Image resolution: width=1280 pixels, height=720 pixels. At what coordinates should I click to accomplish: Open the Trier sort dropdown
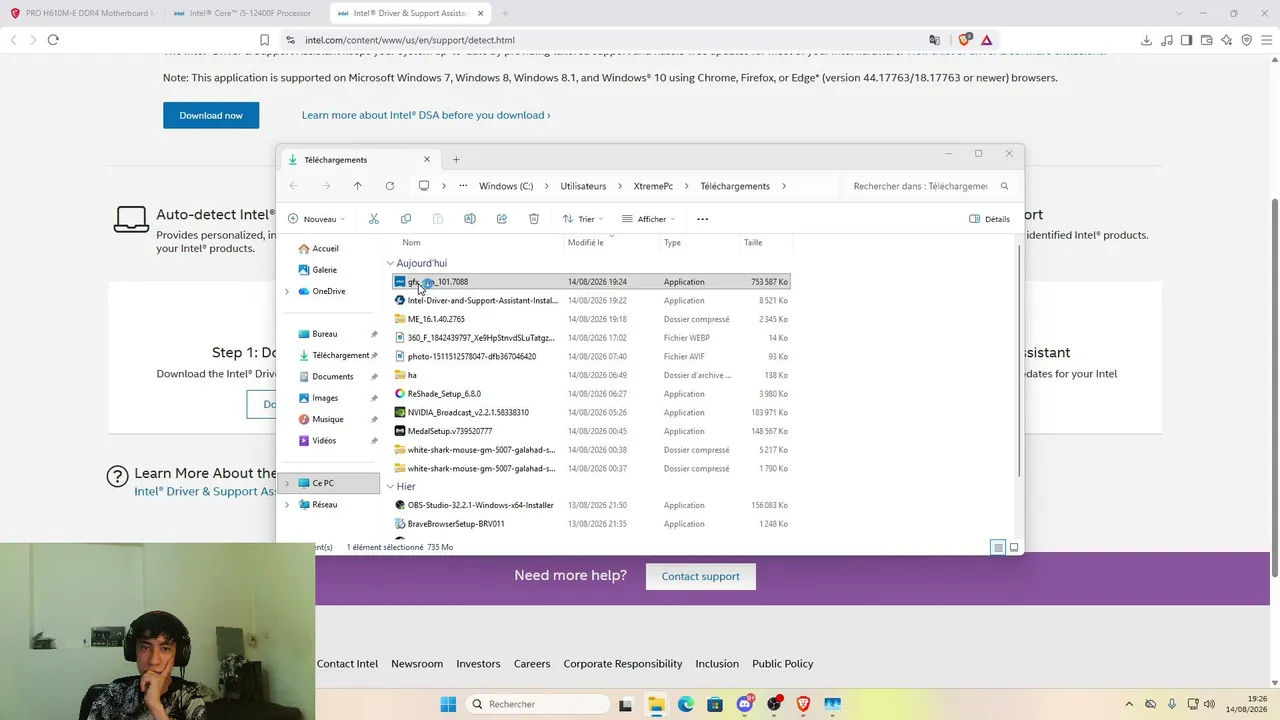coord(582,219)
